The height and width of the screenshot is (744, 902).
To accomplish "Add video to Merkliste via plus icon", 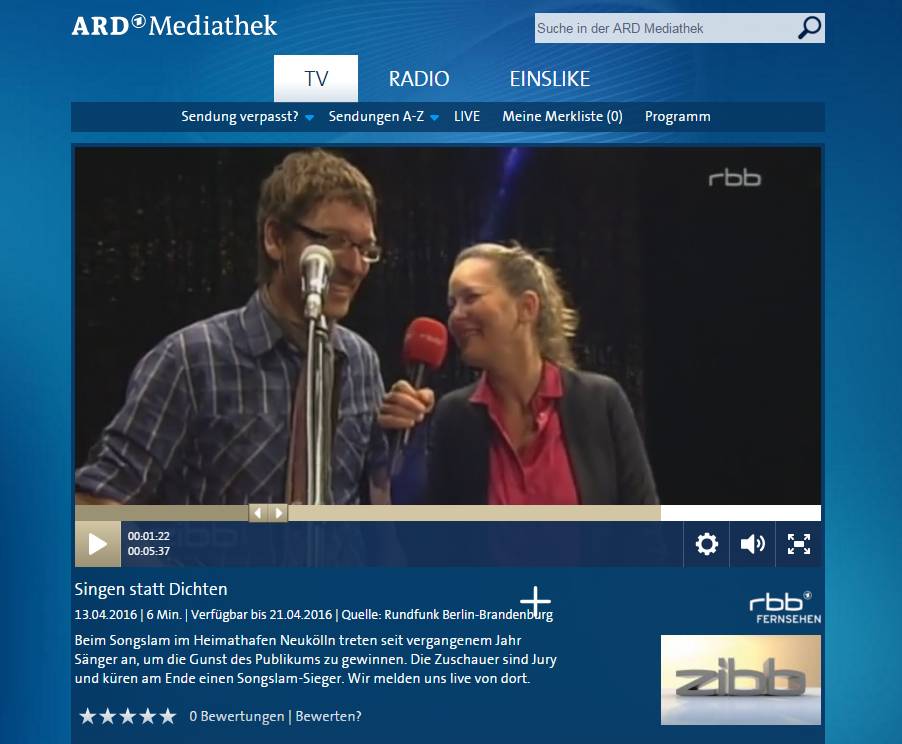I will [x=536, y=601].
